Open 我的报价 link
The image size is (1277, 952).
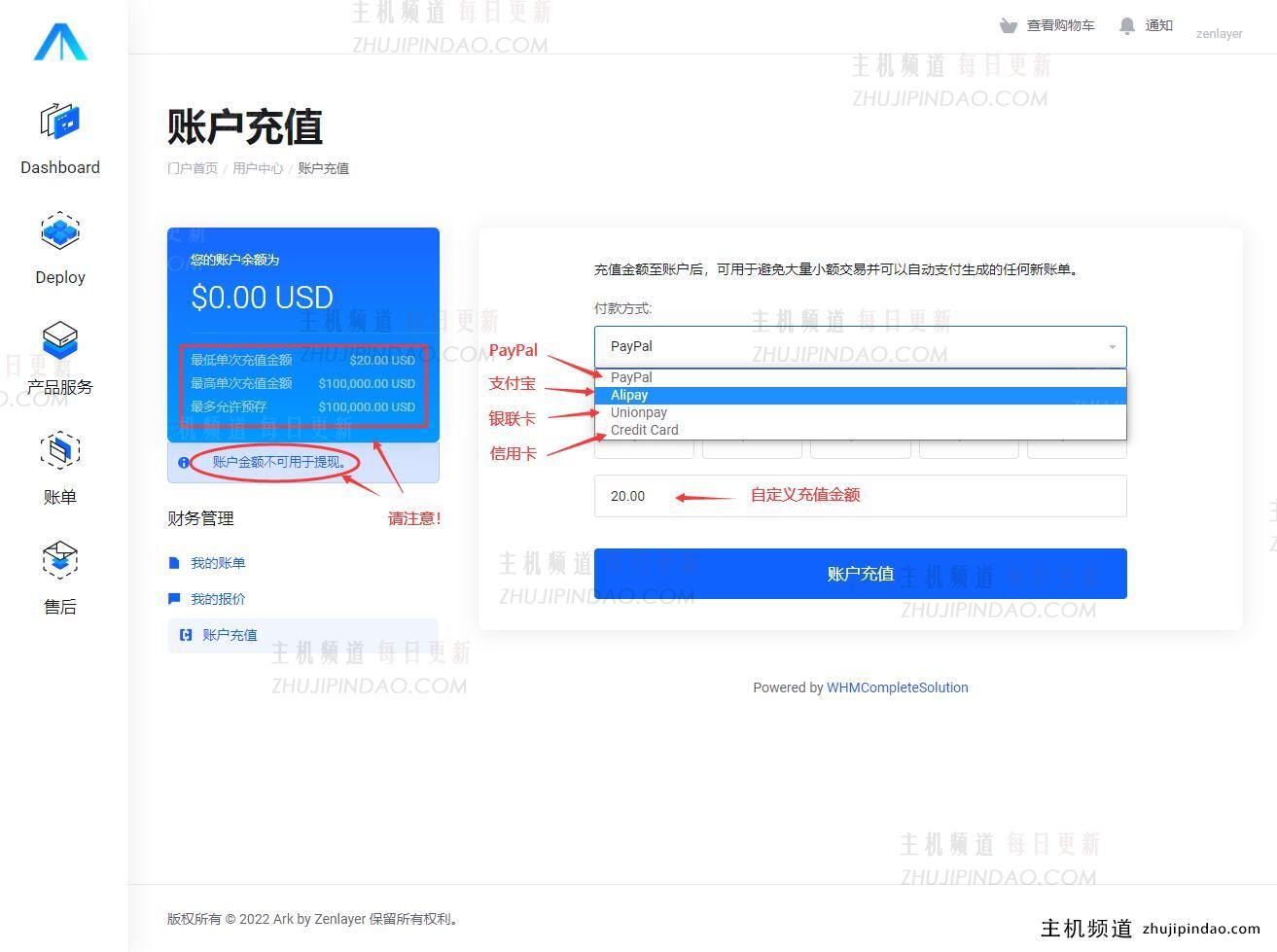click(218, 599)
